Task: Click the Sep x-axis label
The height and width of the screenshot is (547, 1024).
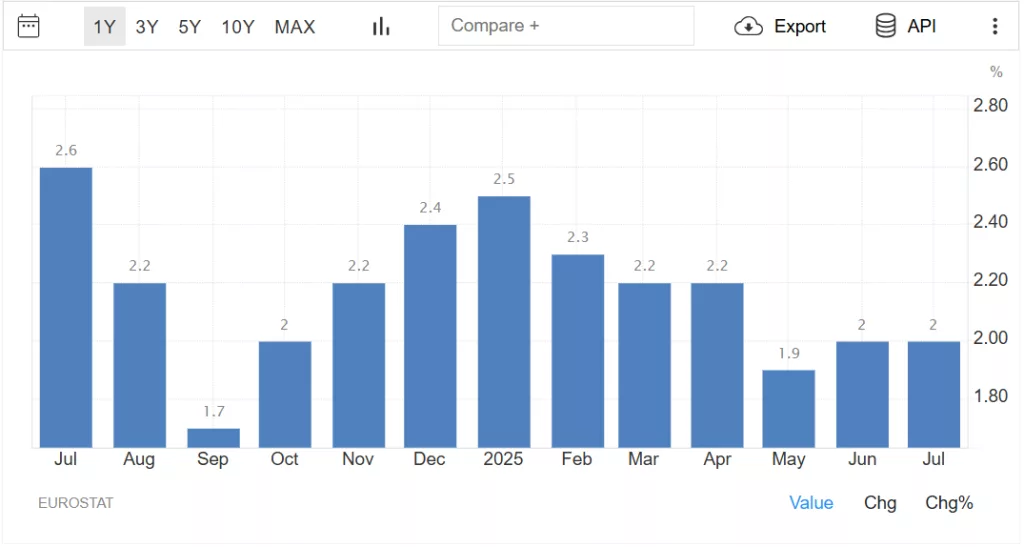Action: [x=213, y=459]
